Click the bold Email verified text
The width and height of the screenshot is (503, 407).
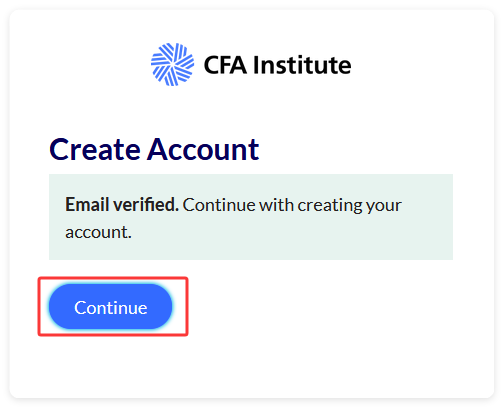[x=122, y=204]
